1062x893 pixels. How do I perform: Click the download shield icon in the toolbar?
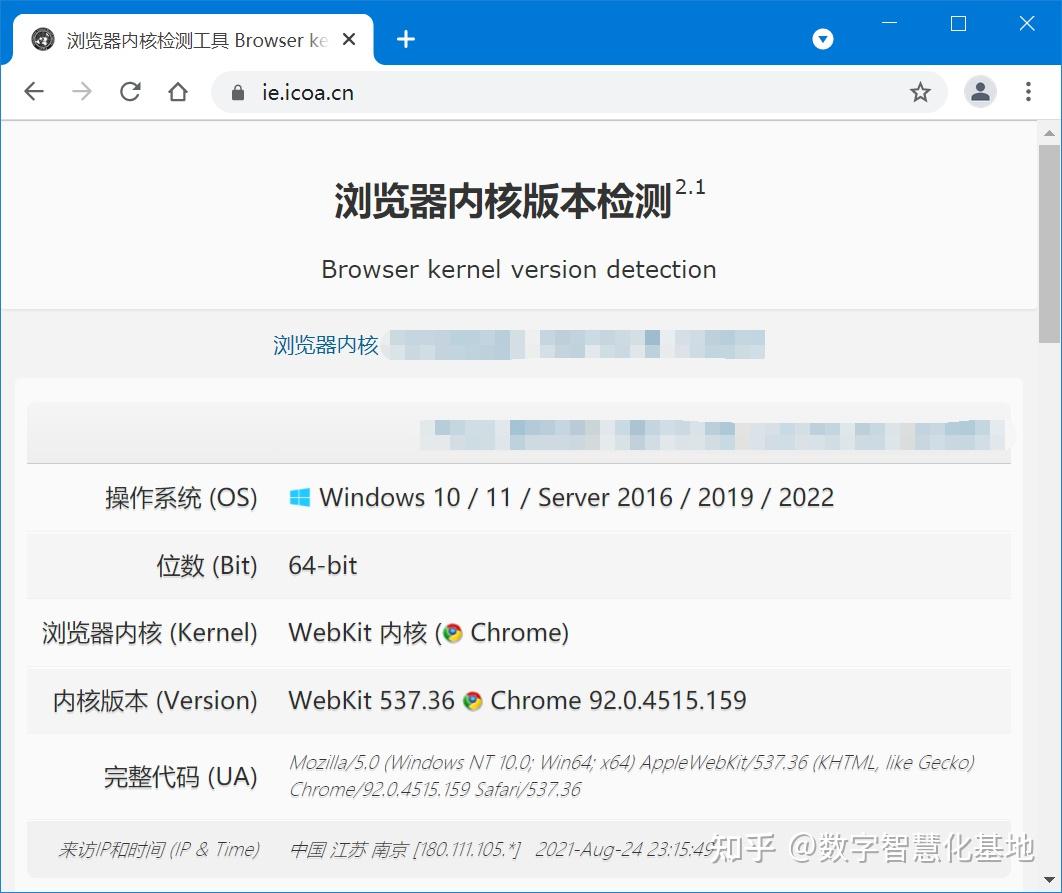[822, 39]
